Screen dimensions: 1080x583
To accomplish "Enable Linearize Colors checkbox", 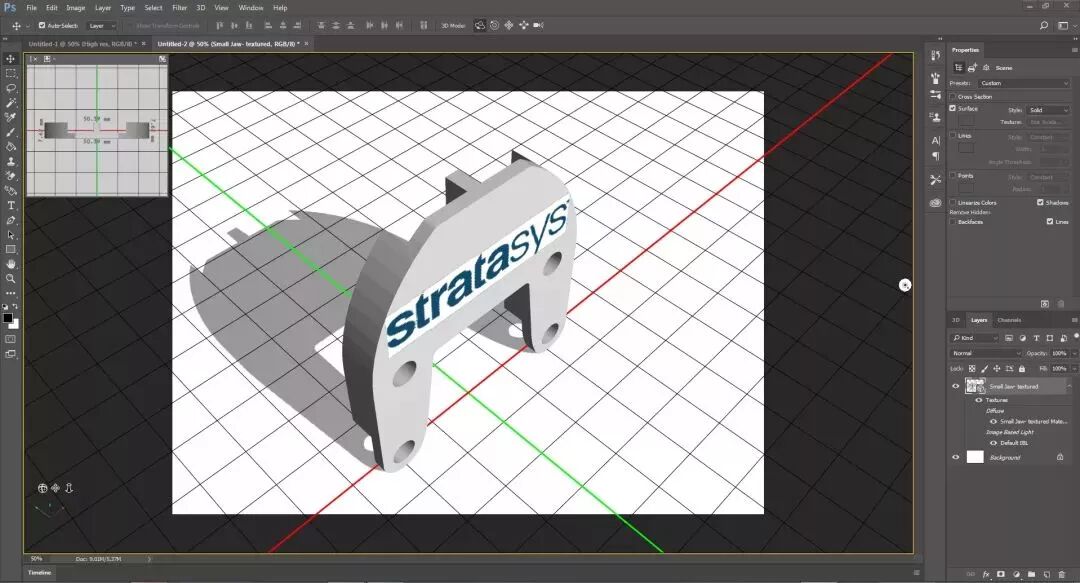I will tap(953, 203).
